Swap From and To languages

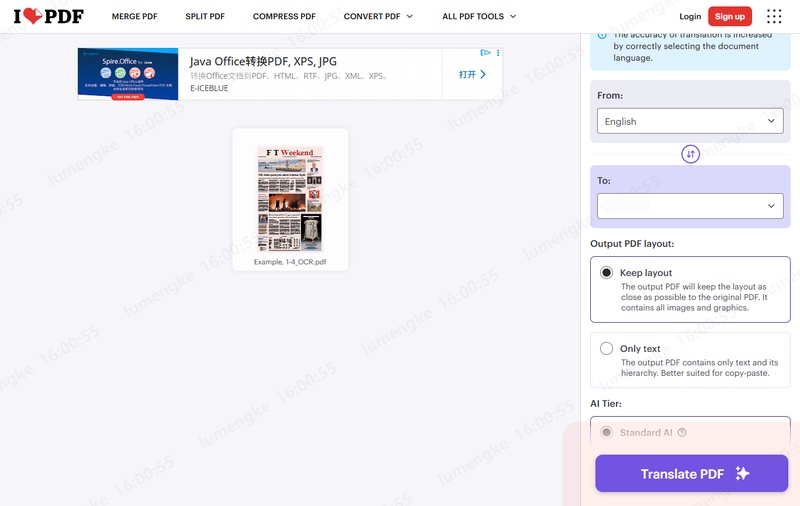point(690,154)
